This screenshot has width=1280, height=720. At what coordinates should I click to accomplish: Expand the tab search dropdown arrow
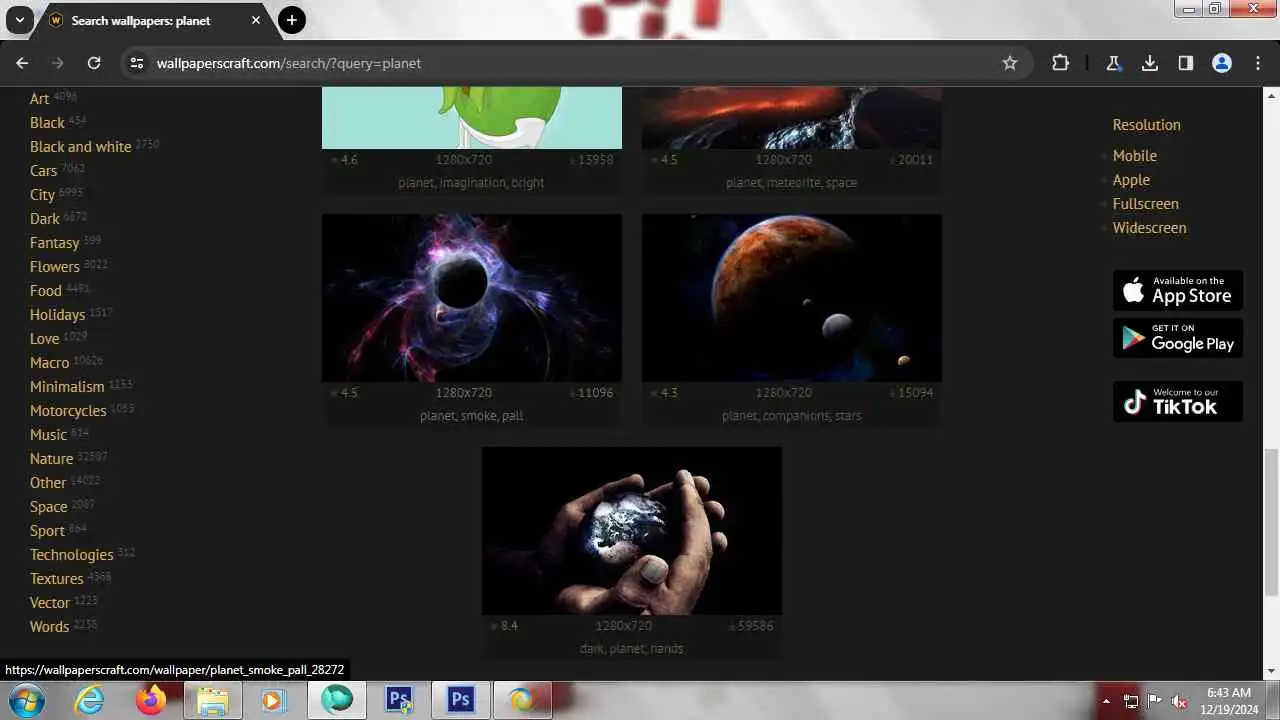tap(19, 20)
